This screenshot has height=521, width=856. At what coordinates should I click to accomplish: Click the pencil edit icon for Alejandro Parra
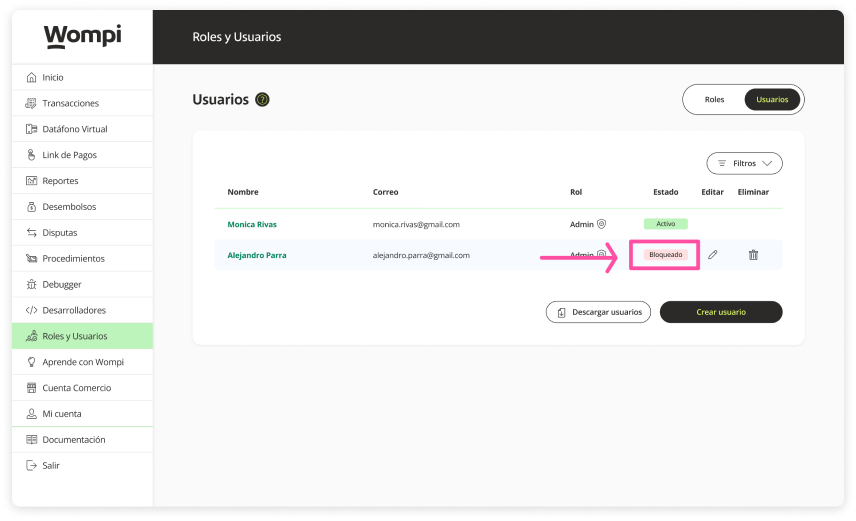[x=713, y=255]
